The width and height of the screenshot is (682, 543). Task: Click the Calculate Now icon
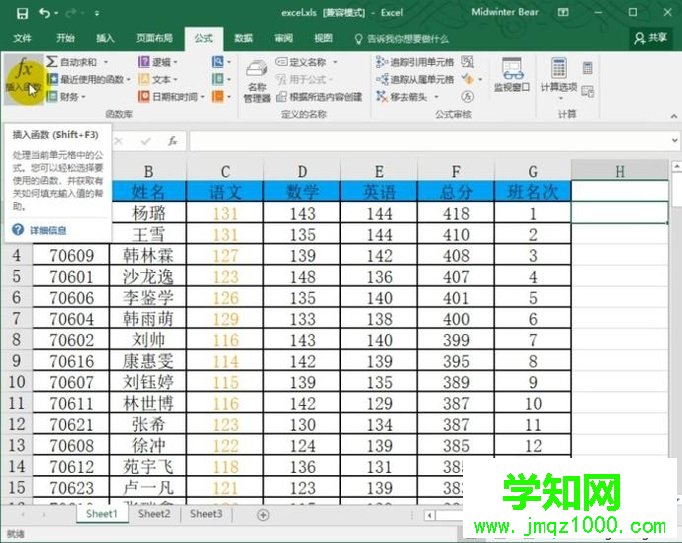[x=588, y=67]
